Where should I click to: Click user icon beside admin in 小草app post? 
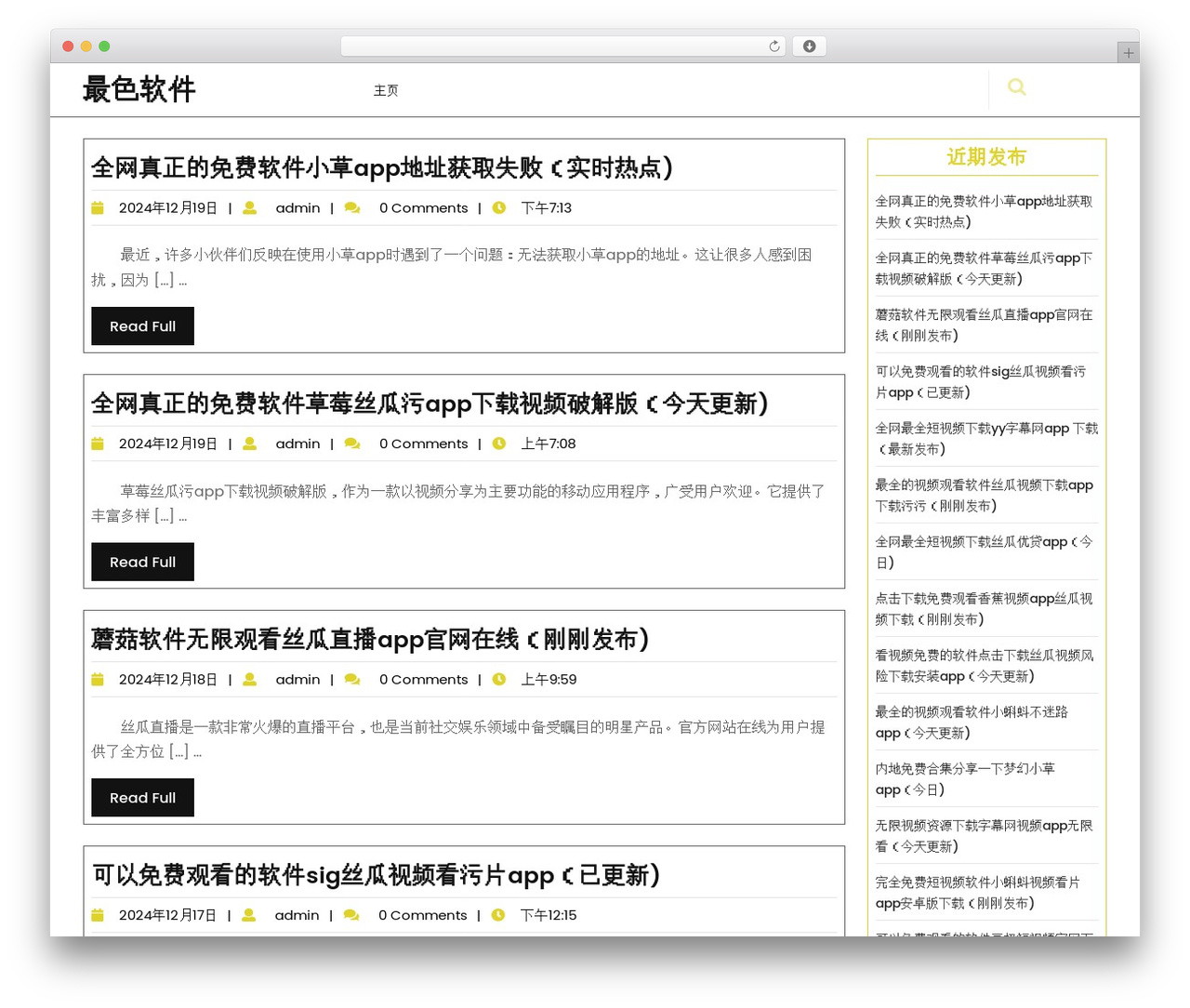click(250, 208)
